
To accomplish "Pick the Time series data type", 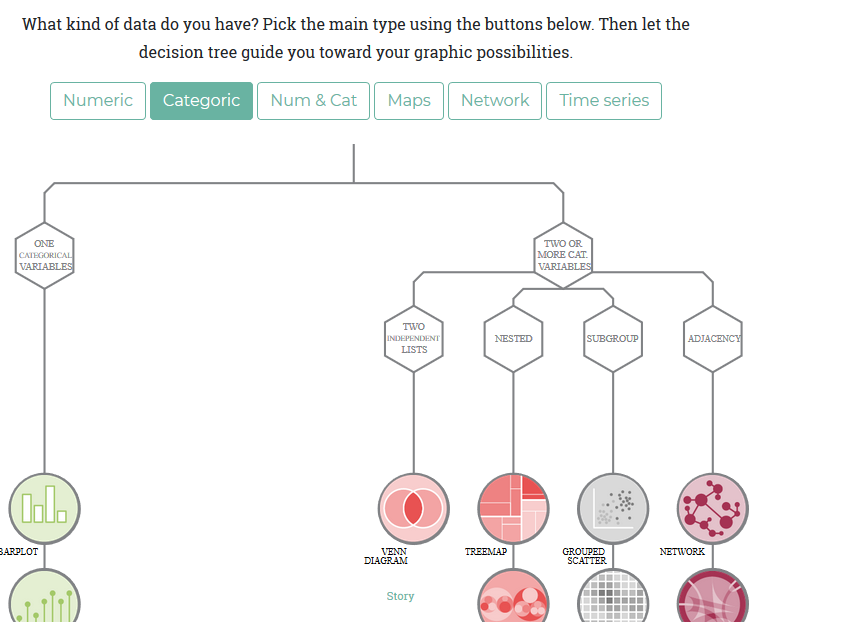I will click(604, 101).
